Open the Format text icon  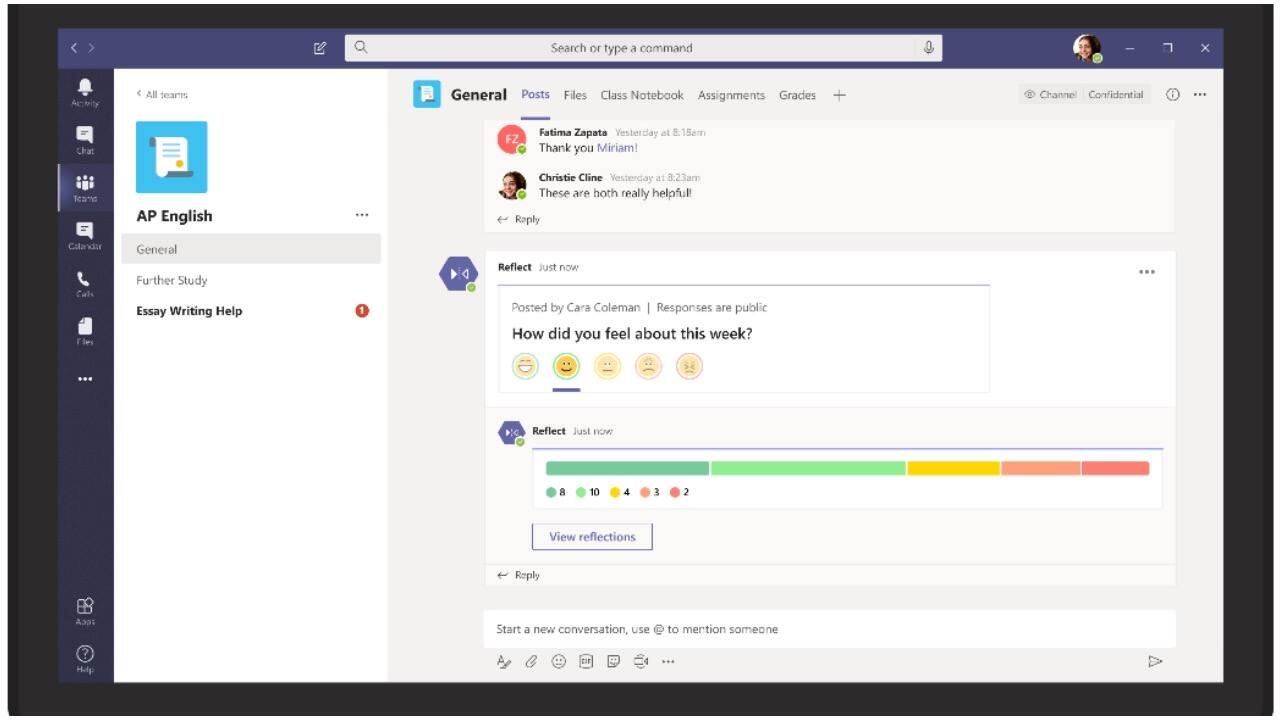[x=504, y=661]
